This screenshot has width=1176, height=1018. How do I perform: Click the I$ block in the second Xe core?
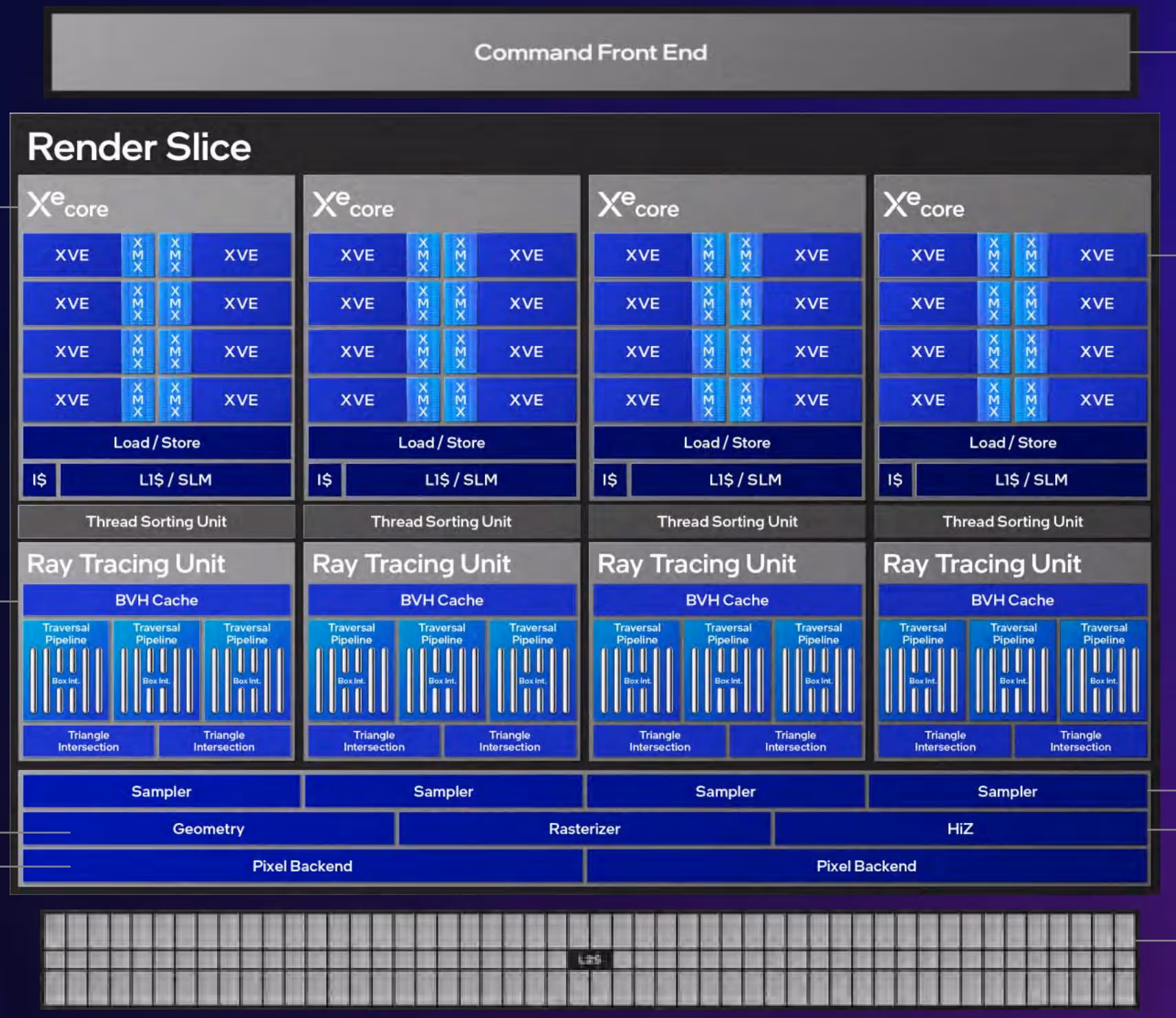324,479
